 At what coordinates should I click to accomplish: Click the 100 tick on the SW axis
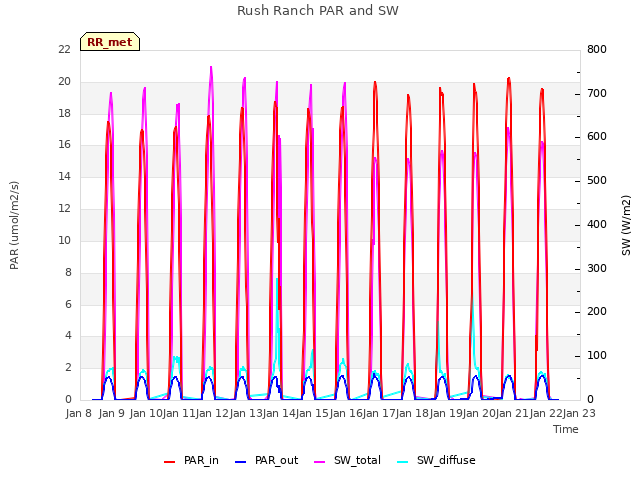point(596,356)
